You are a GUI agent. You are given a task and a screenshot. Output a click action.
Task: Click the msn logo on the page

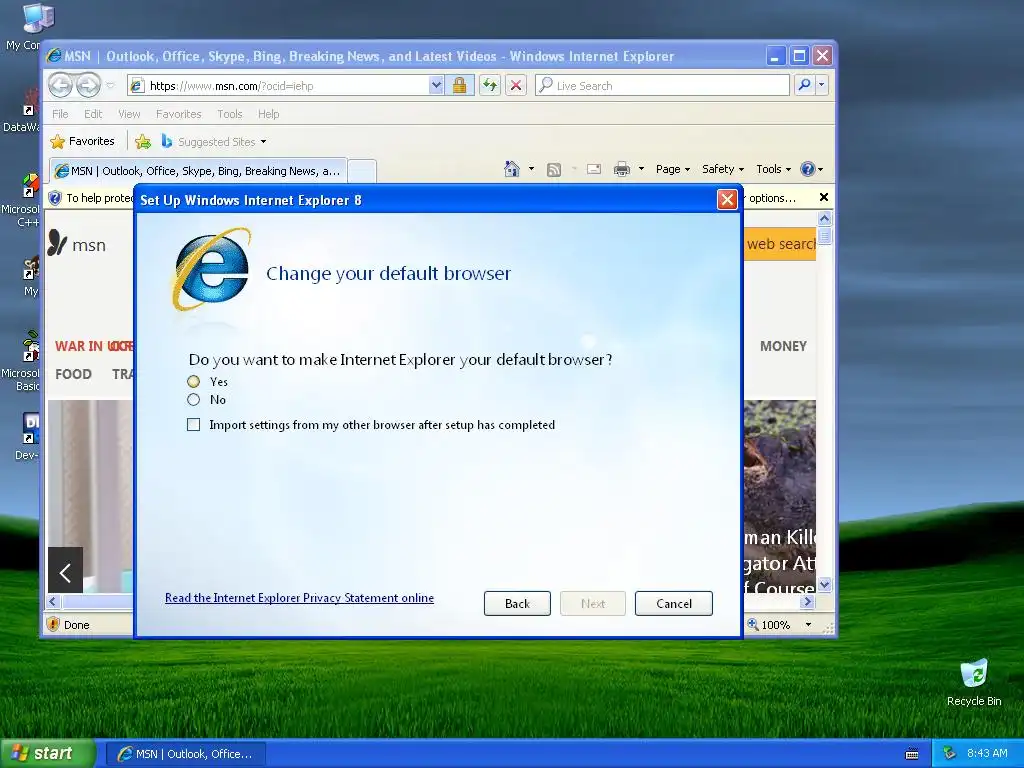[x=77, y=244]
